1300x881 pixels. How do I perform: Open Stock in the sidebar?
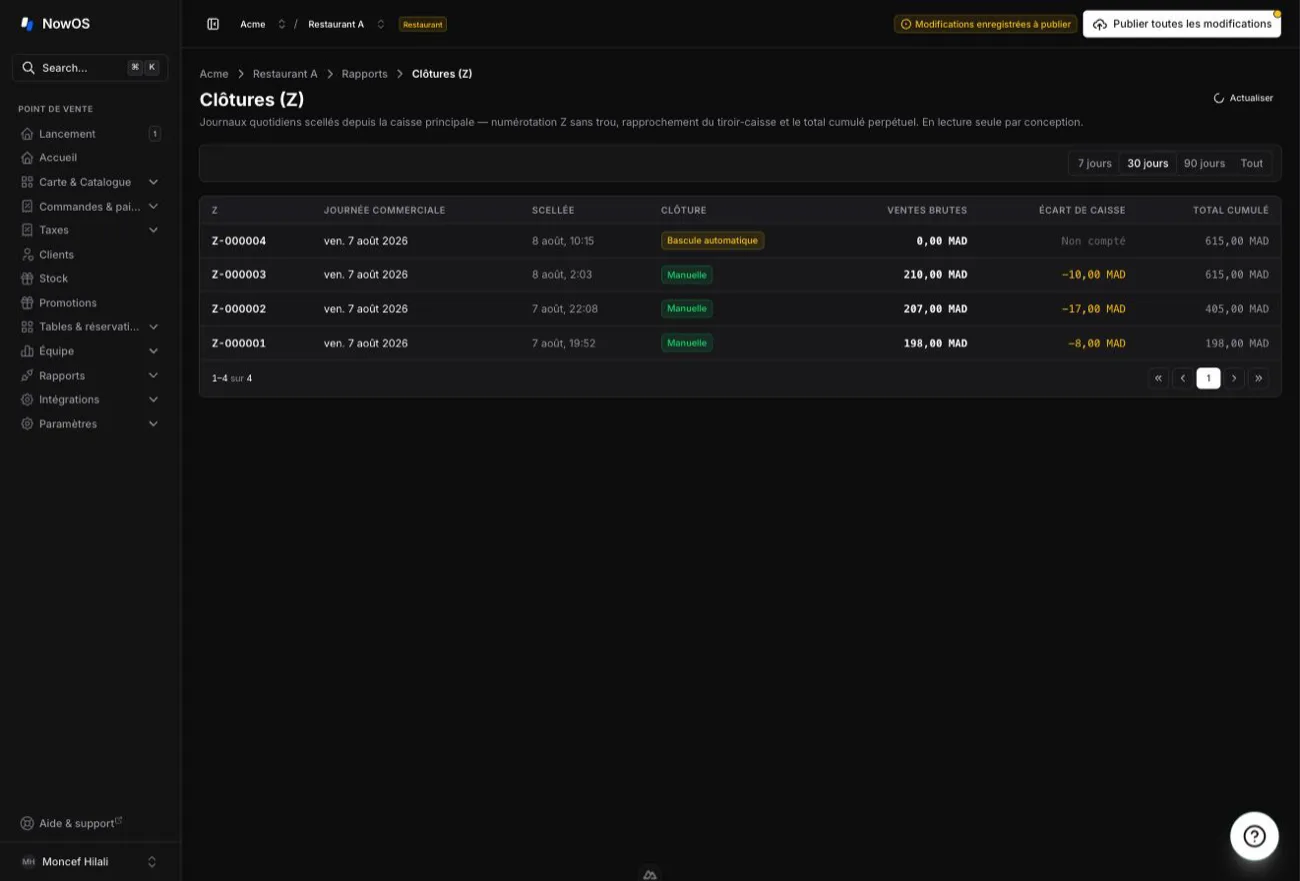pyautogui.click(x=90, y=279)
